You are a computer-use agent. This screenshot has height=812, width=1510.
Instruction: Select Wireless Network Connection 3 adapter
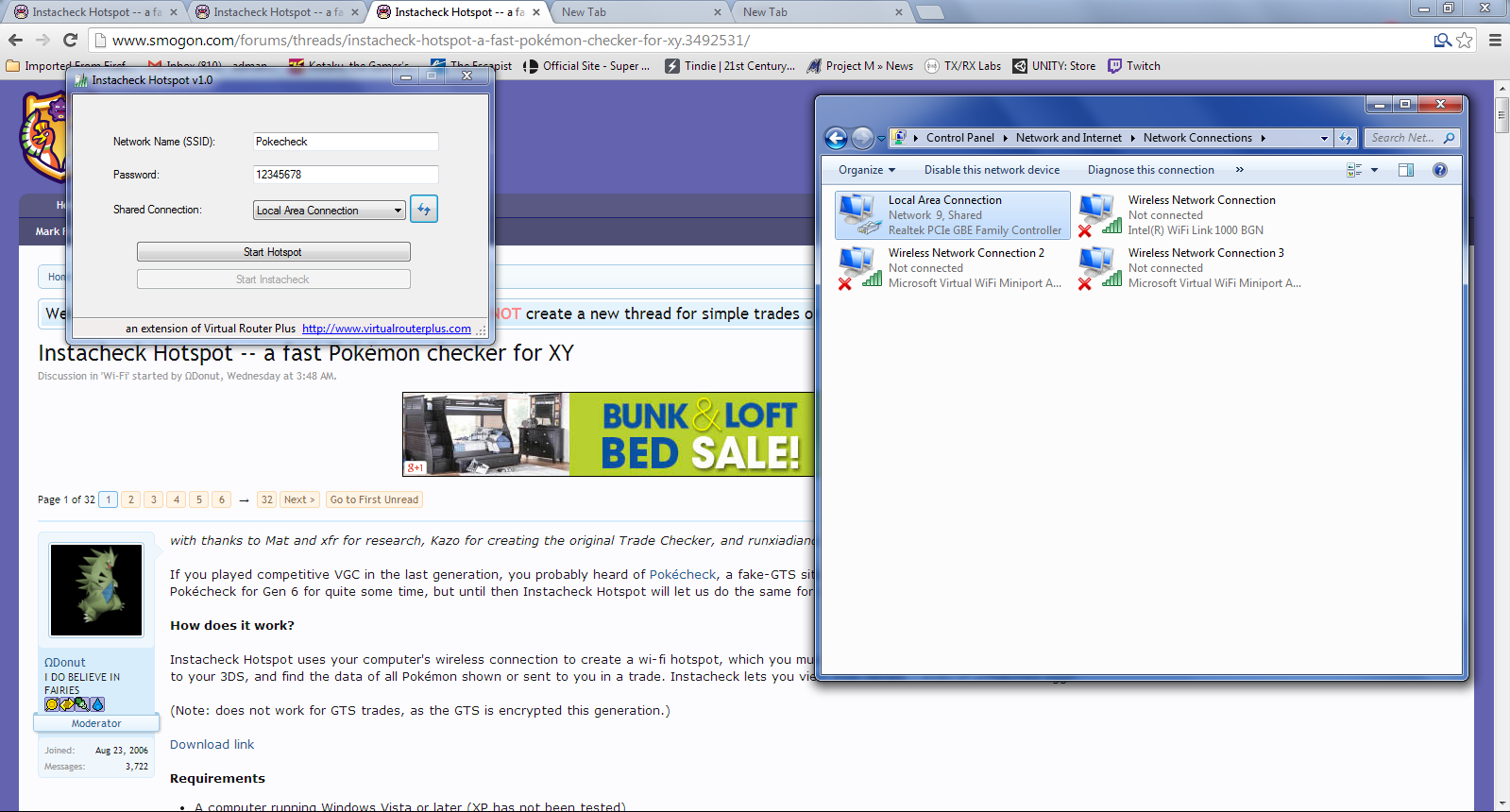pos(1193,268)
